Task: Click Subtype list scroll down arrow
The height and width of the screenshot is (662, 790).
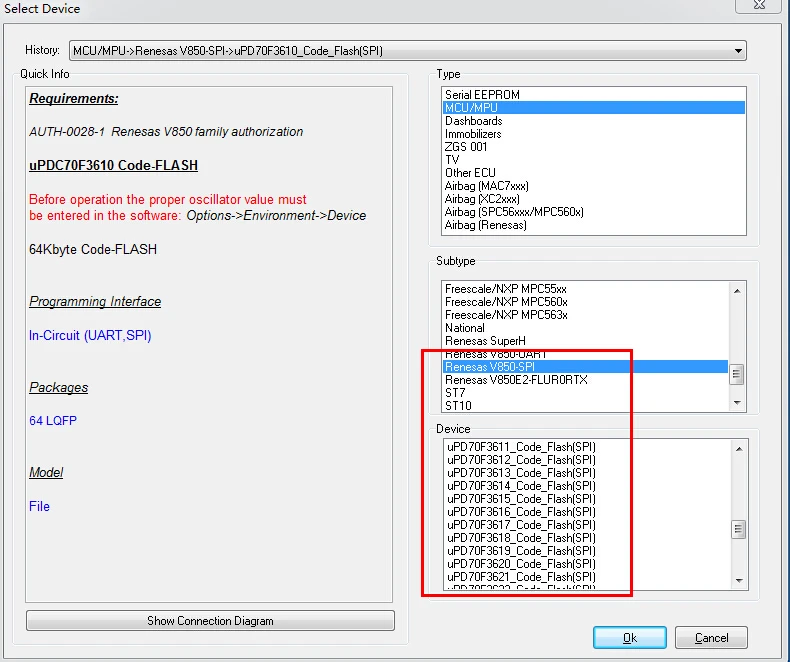Action: 737,403
